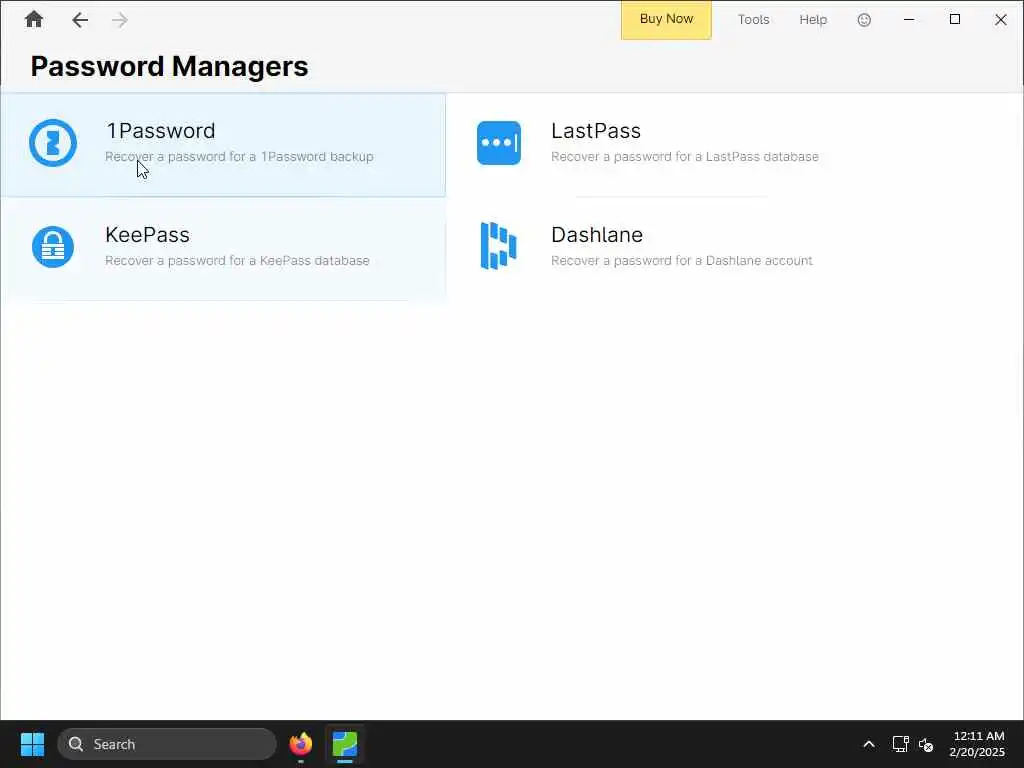Minimize the application window
Image resolution: width=1024 pixels, height=768 pixels.
coord(908,20)
